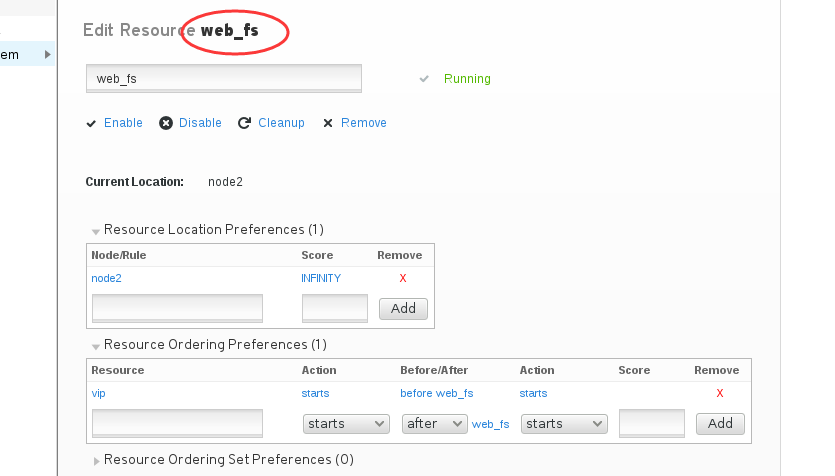This screenshot has height=476, width=835.
Task: Click the INFINITY score link
Action: click(x=321, y=278)
